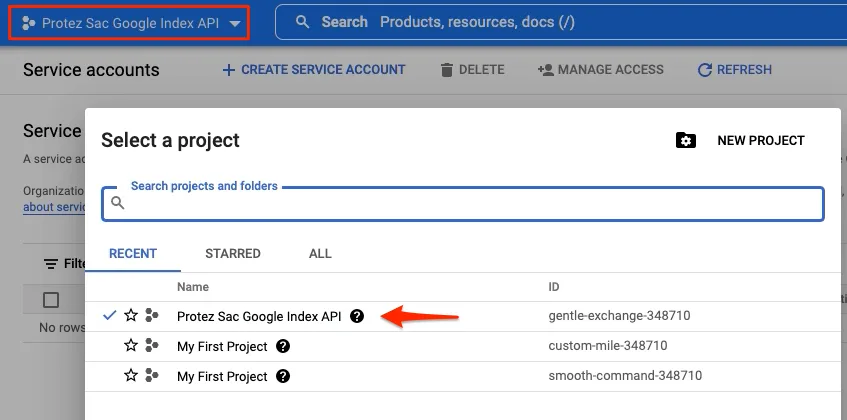Click help icon beside Protez Sac Google Index API

coord(357,316)
